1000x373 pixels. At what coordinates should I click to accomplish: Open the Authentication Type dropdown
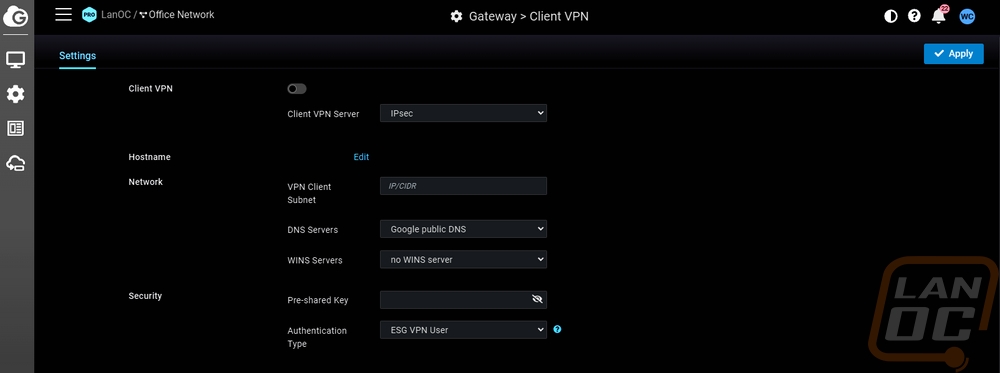(x=463, y=330)
